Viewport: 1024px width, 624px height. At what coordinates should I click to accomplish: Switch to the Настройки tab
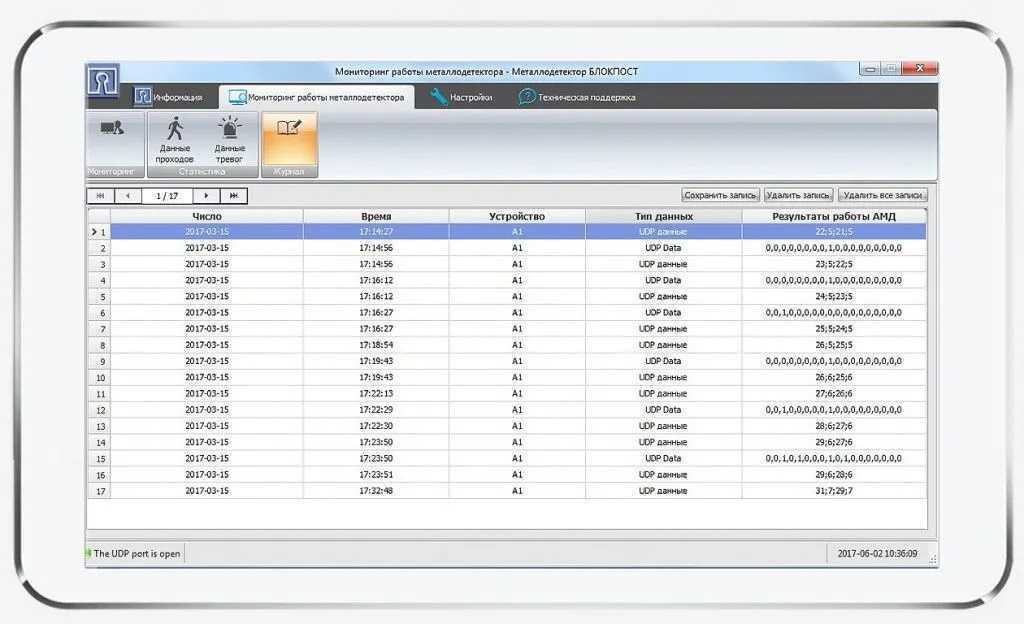pos(462,97)
